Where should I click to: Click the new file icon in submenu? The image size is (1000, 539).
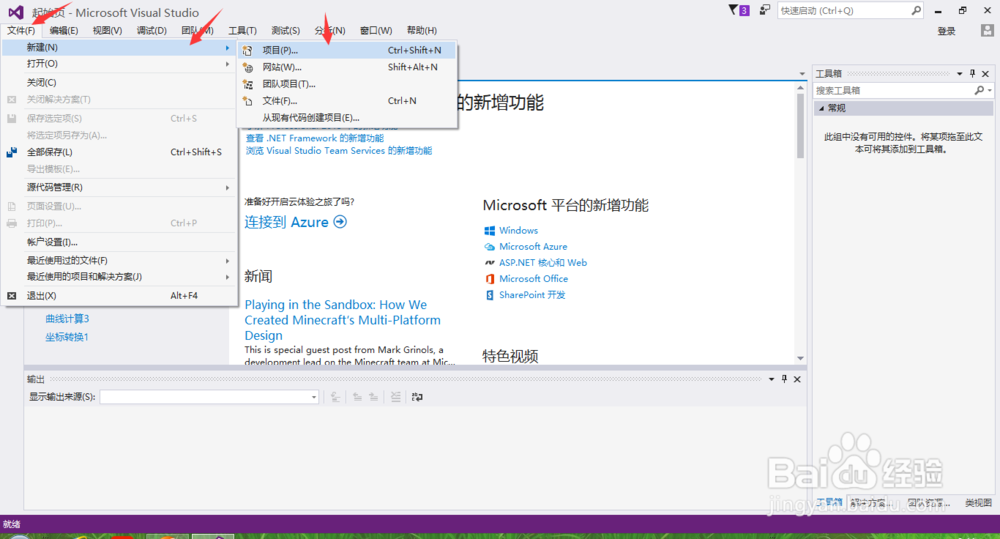coord(247,101)
